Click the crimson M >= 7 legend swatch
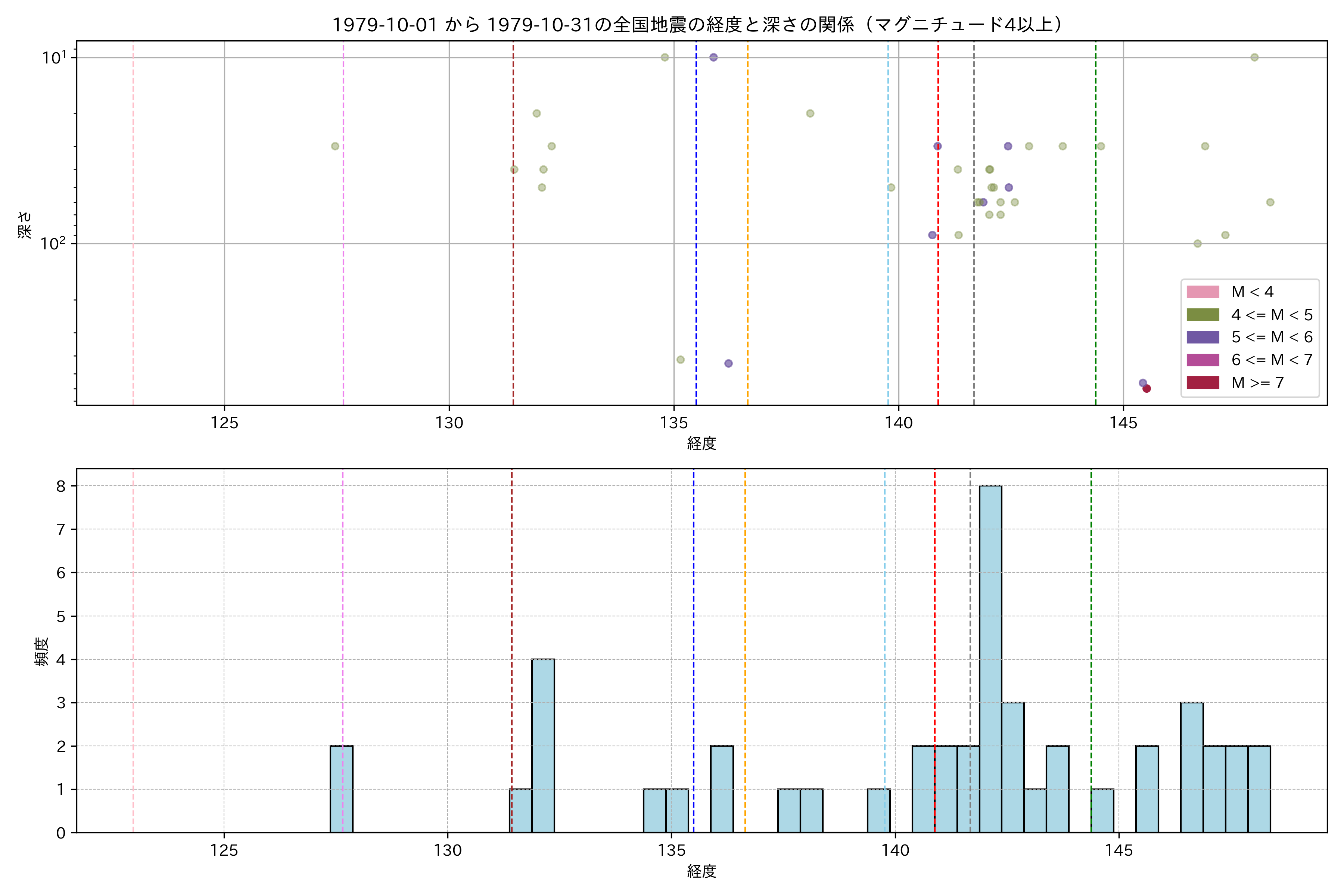This screenshot has width=1344, height=896. [x=1202, y=383]
